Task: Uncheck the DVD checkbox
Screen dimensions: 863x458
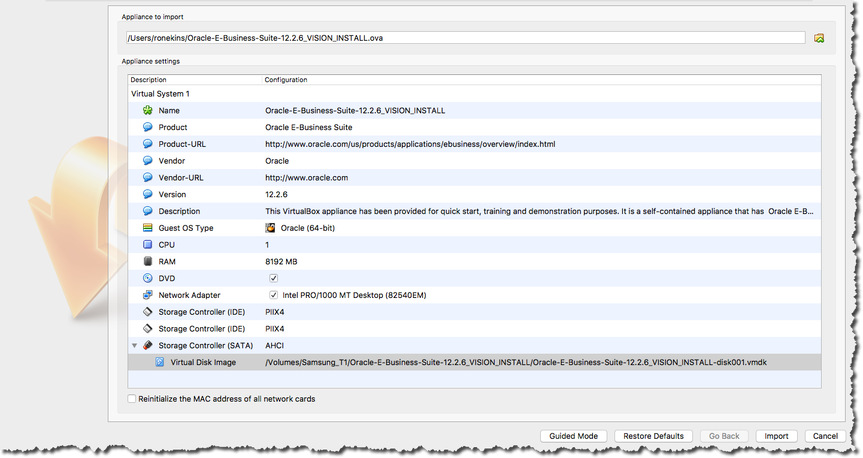Action: pos(274,278)
